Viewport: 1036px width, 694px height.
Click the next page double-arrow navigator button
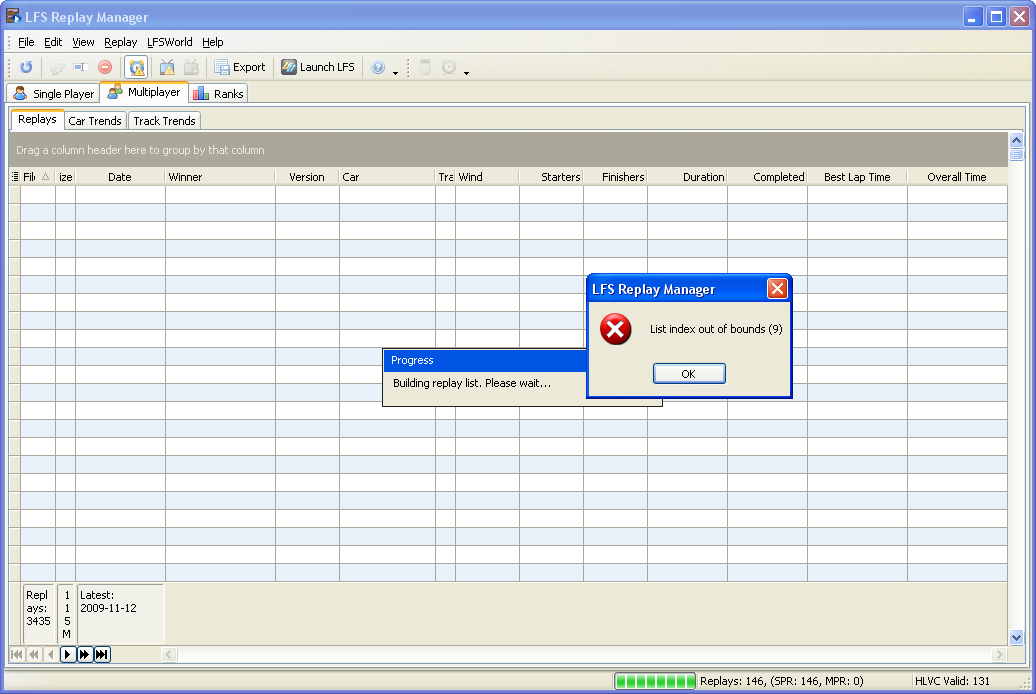(x=85, y=654)
